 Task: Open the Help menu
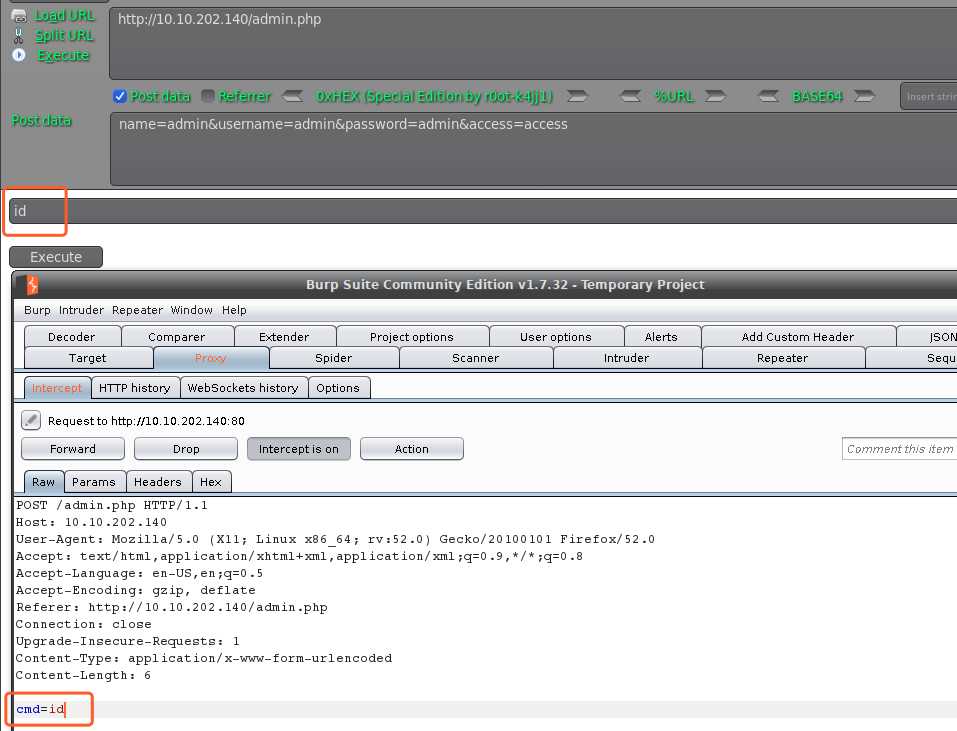234,310
